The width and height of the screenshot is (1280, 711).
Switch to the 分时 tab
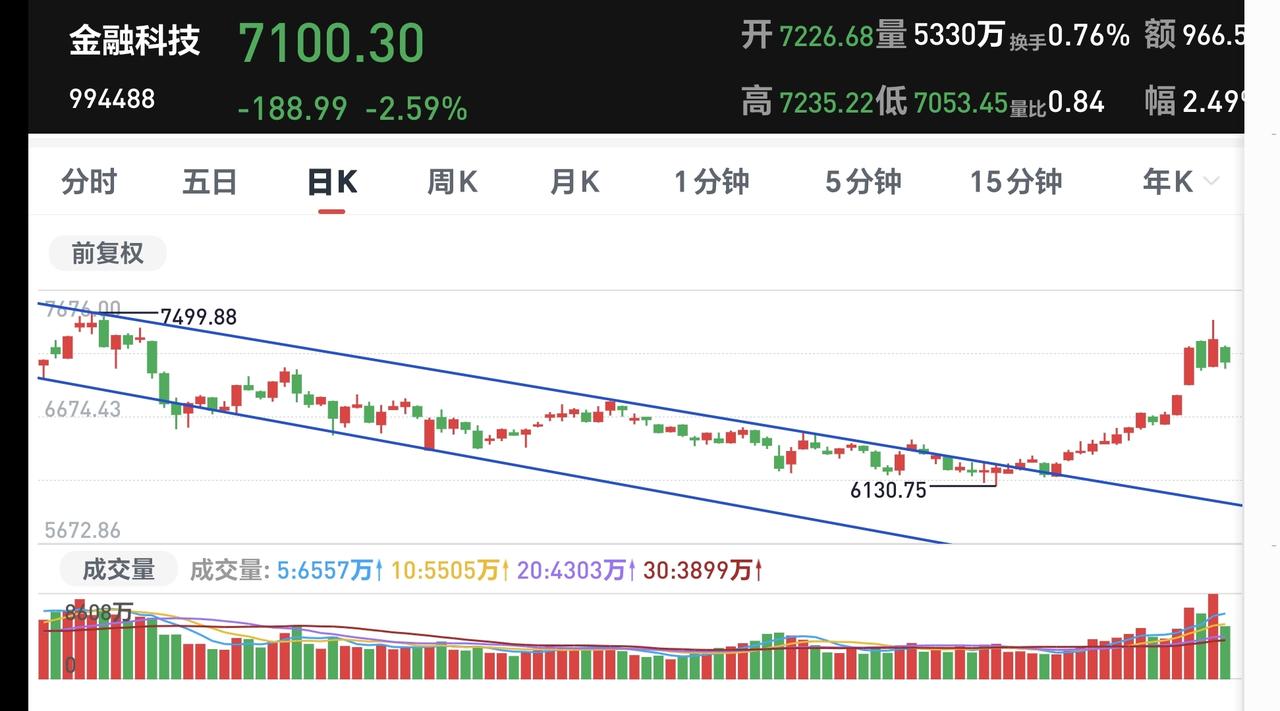(x=89, y=182)
